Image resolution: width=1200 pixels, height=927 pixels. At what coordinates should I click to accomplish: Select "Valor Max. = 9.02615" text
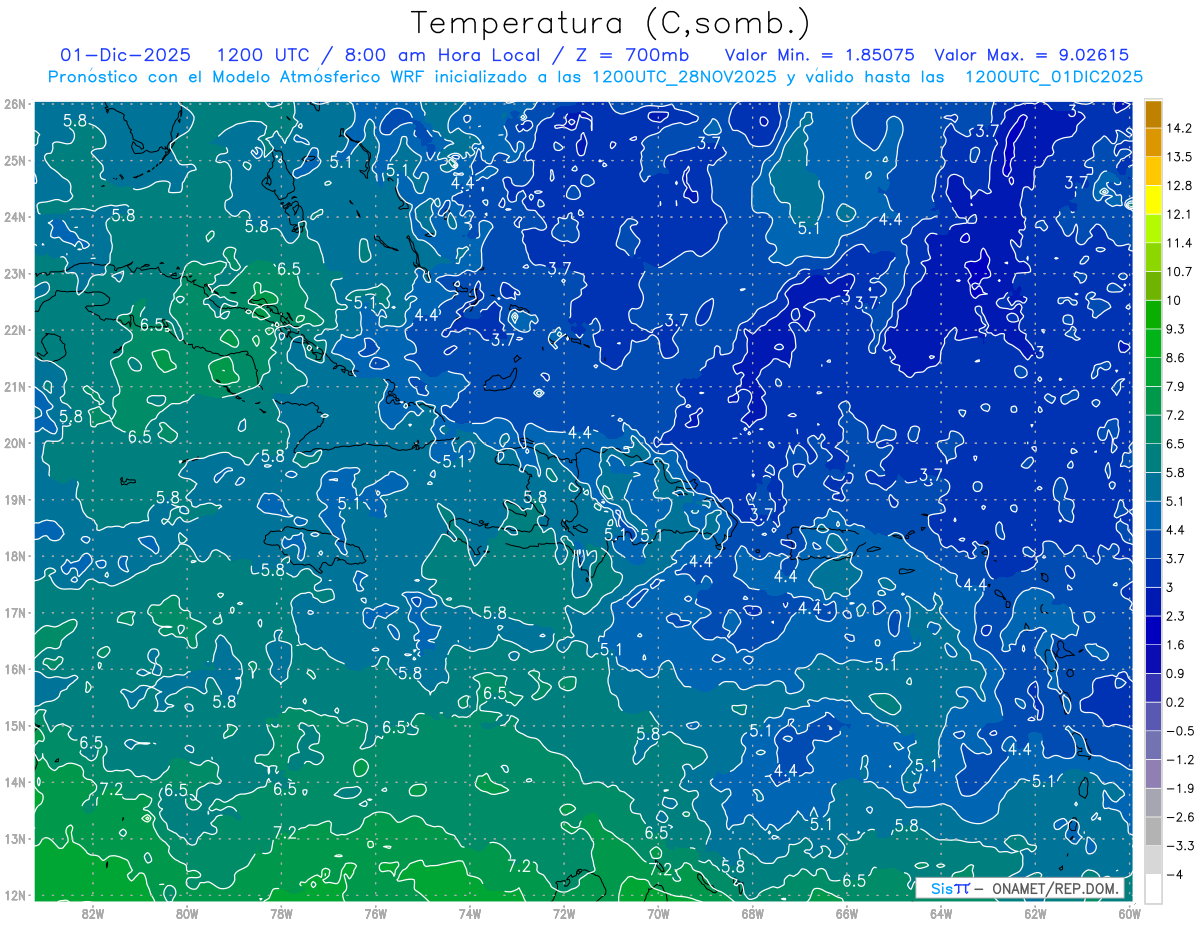coord(1032,55)
